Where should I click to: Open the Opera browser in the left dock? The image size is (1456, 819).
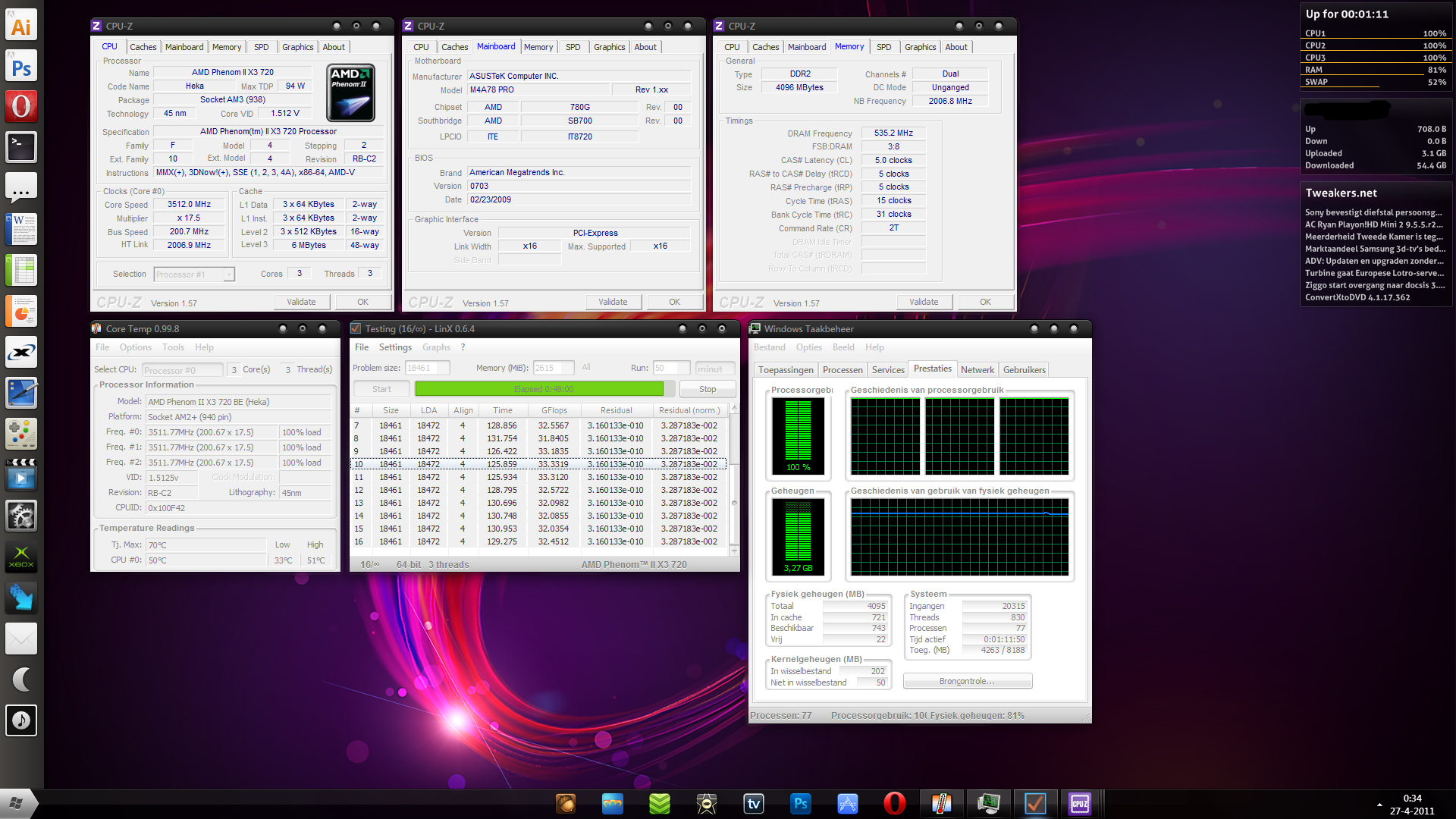coord(21,107)
